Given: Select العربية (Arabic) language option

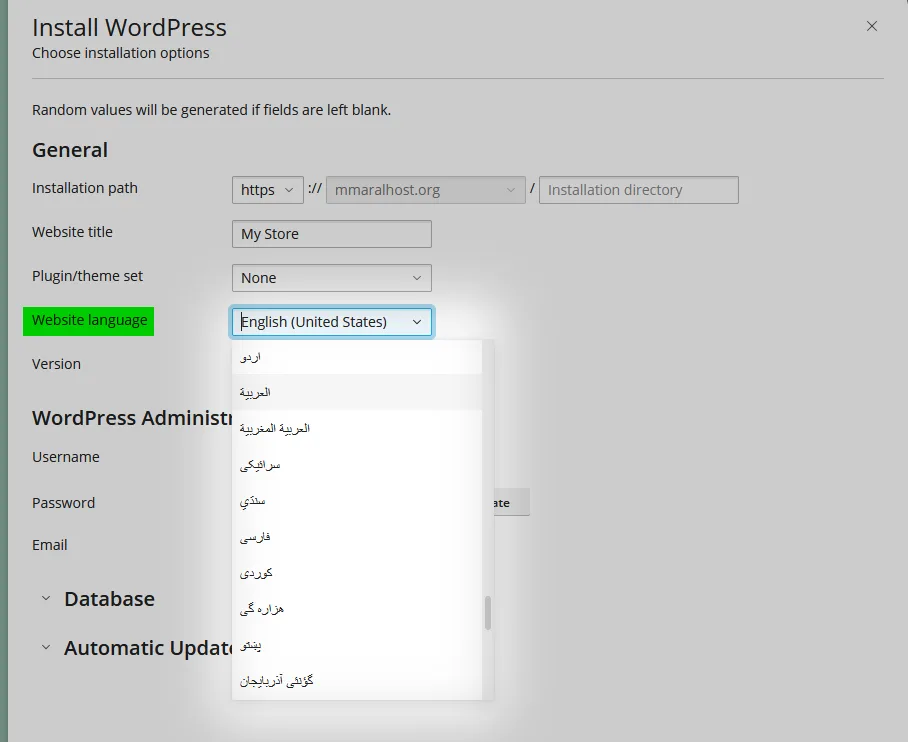Looking at the screenshot, I should pos(357,392).
